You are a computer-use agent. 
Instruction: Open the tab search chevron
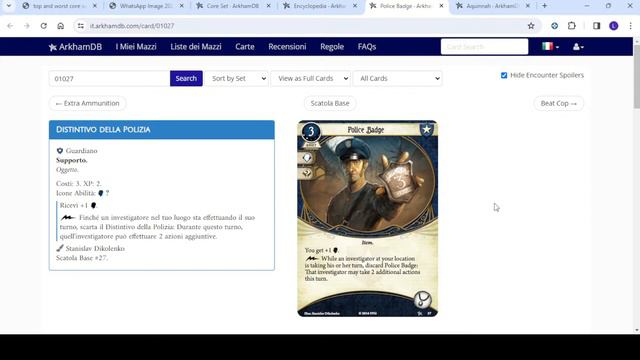click(x=9, y=6)
